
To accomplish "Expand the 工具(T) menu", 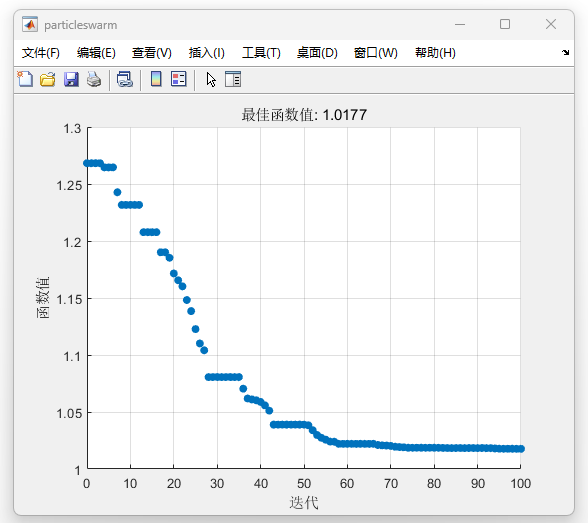I will pyautogui.click(x=261, y=53).
